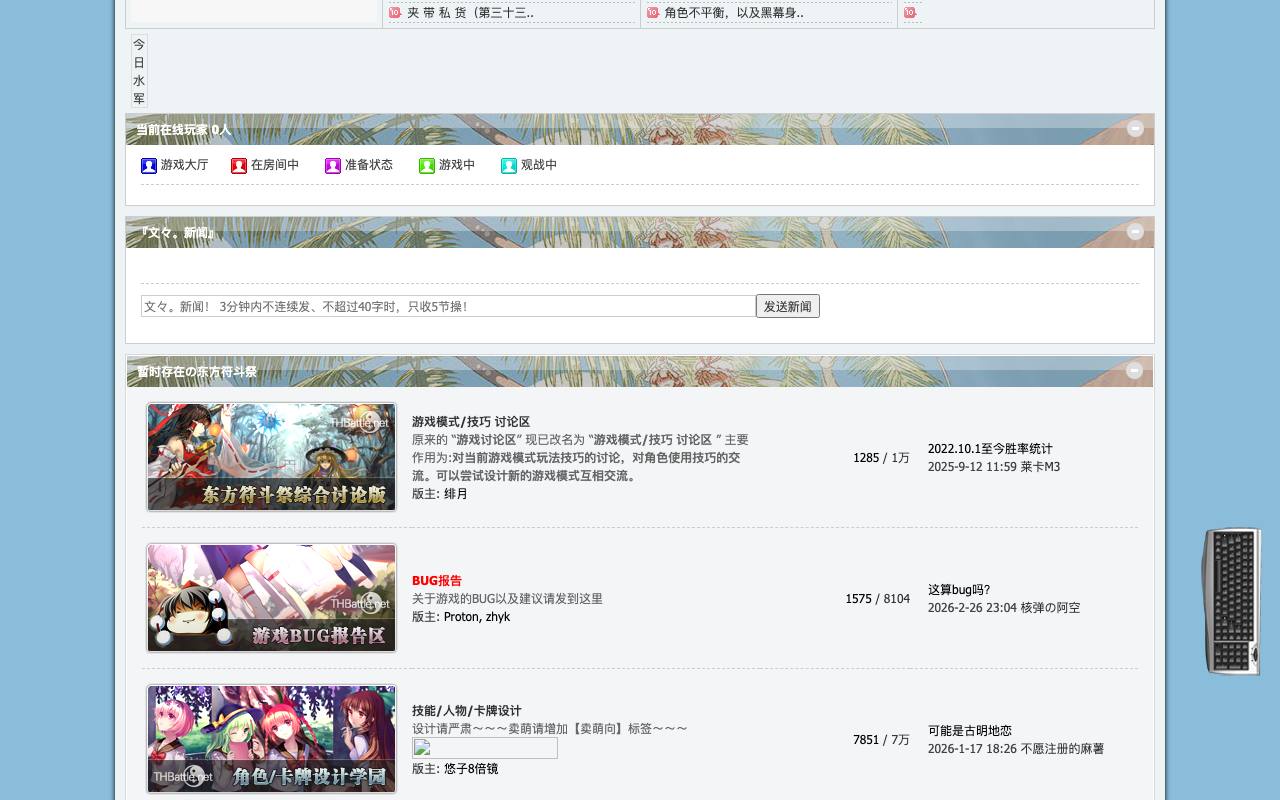Click the description 关于游戏的BUG以及建议请发到这里
The height and width of the screenshot is (800, 1280).
(x=507, y=599)
